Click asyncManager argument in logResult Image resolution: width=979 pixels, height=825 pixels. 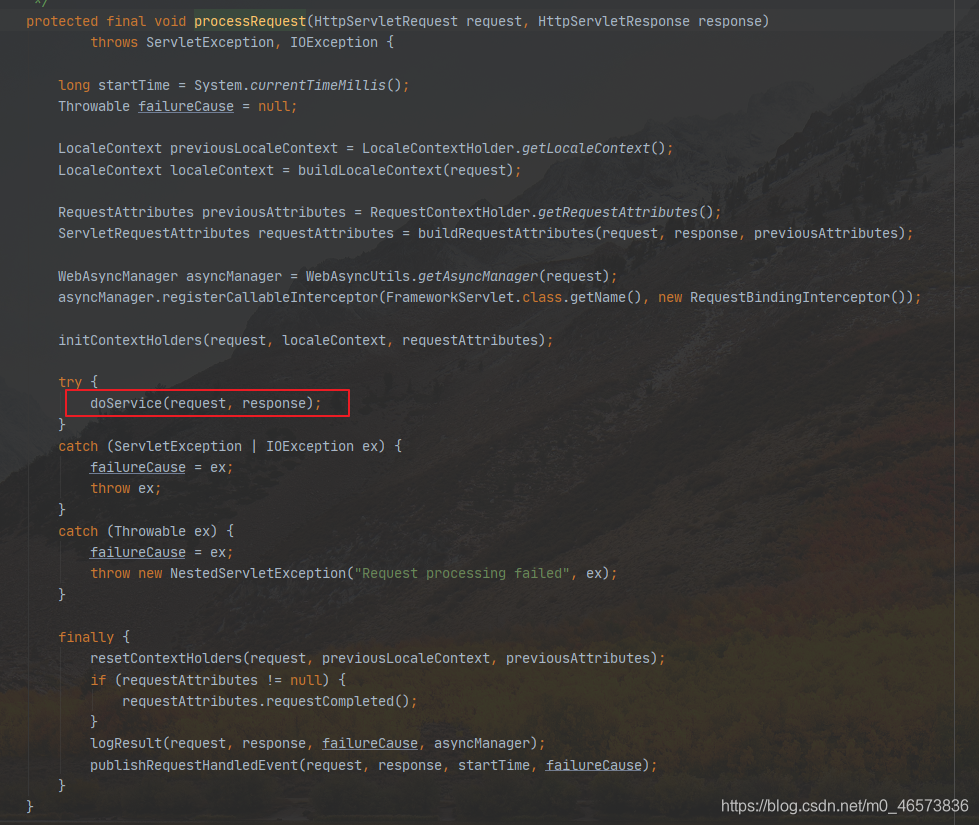pos(481,743)
